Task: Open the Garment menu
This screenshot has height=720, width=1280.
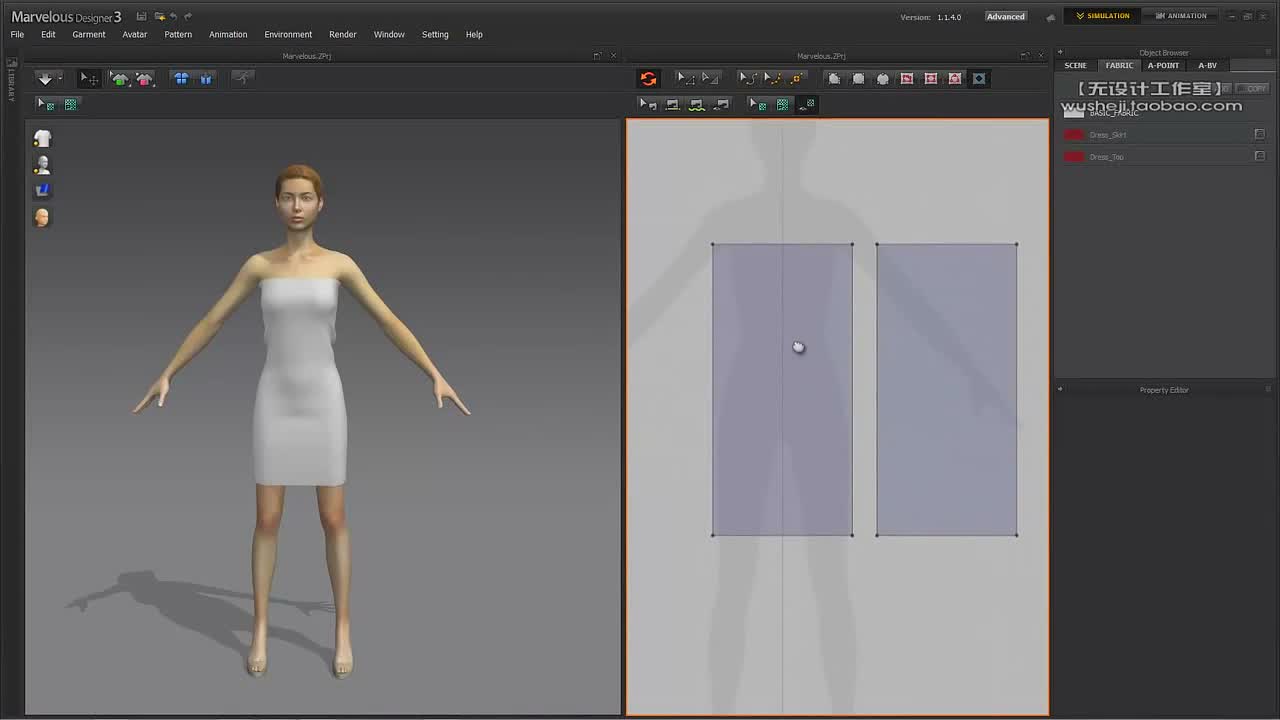Action: [x=88, y=34]
